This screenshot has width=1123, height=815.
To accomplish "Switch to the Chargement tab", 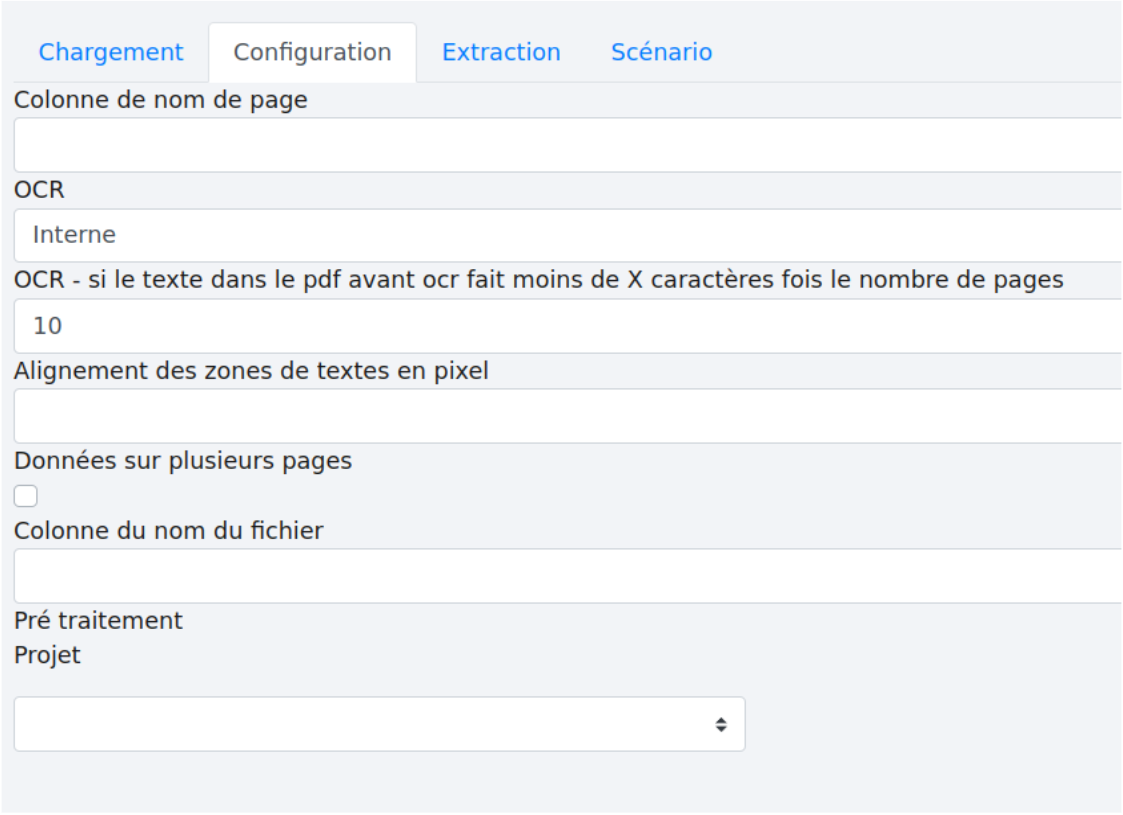I will pyautogui.click(x=111, y=52).
